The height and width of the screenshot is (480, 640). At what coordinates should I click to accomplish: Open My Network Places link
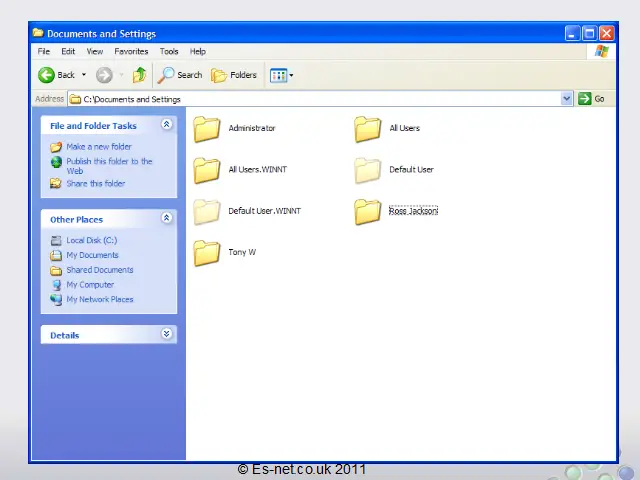(x=100, y=299)
